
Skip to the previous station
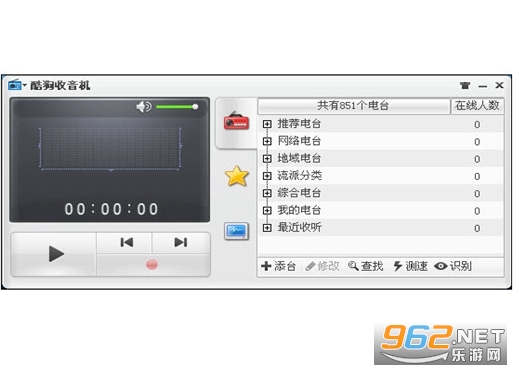126,242
